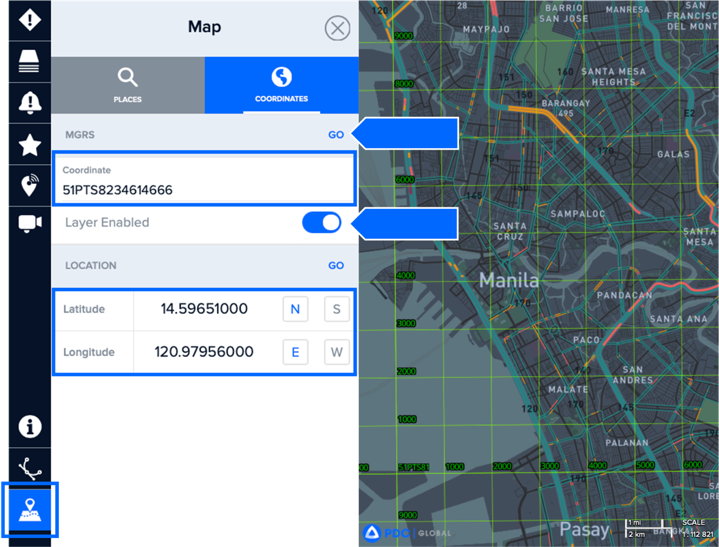Click the SANTA ANA label on map

pyautogui.click(x=679, y=319)
